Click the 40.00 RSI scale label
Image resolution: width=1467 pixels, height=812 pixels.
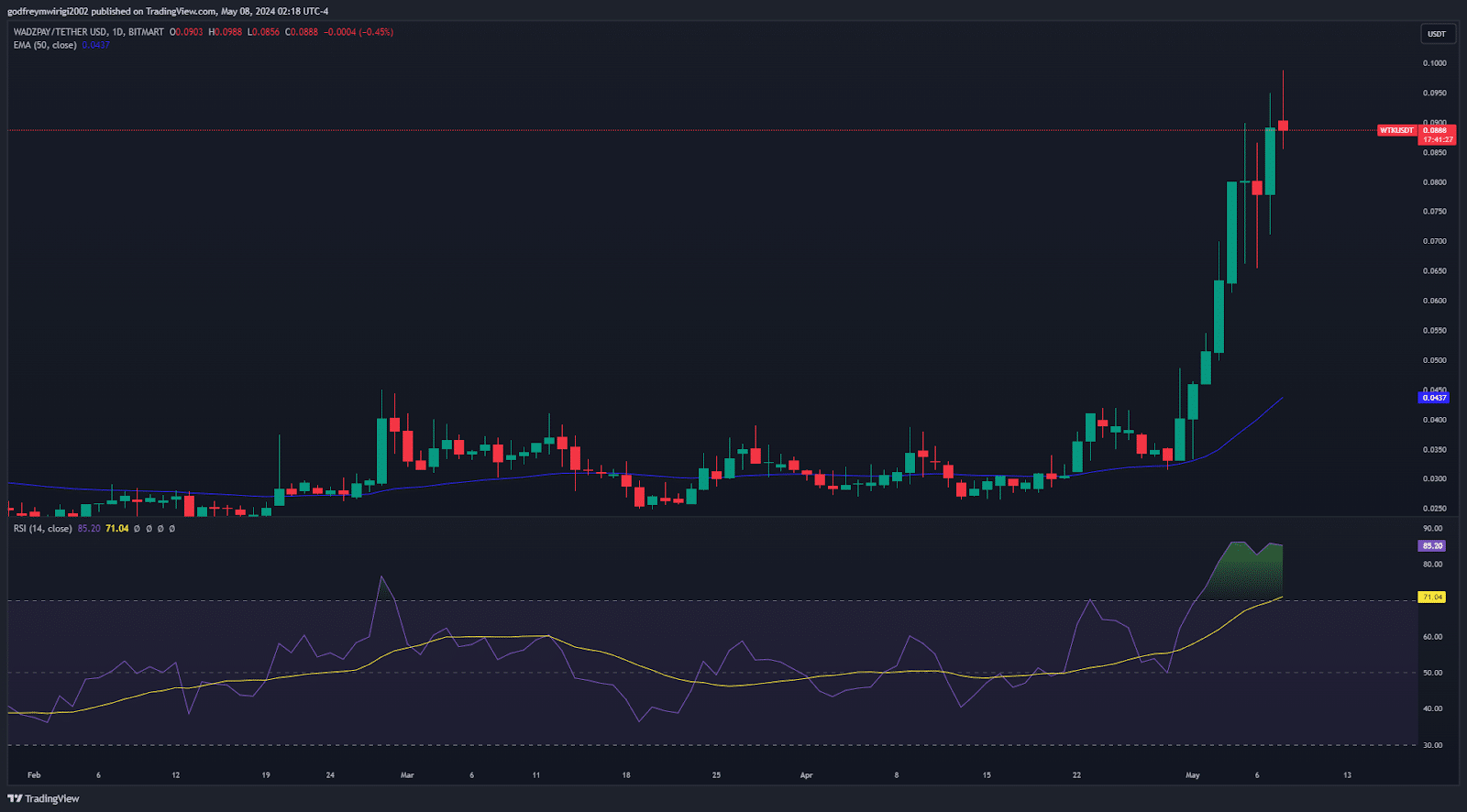coord(1432,708)
